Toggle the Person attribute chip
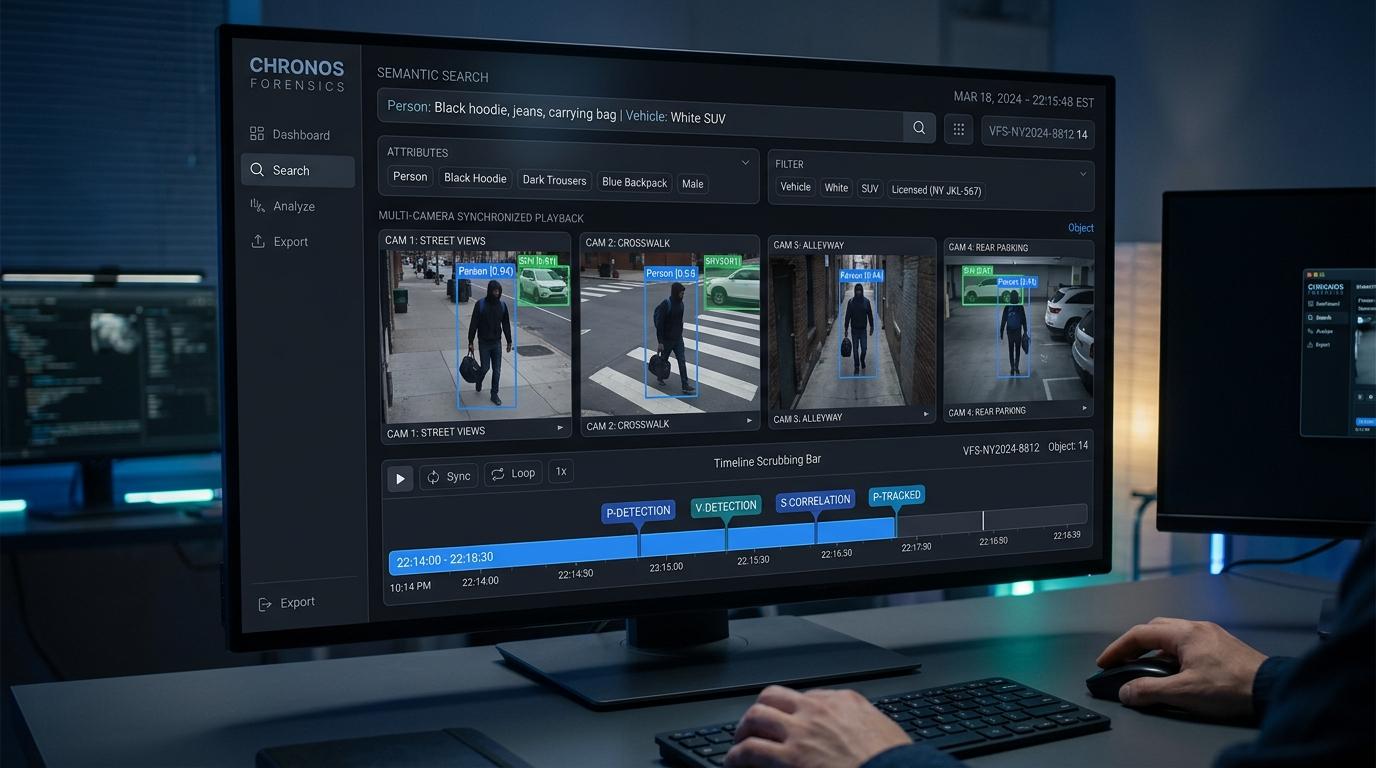 [x=410, y=177]
